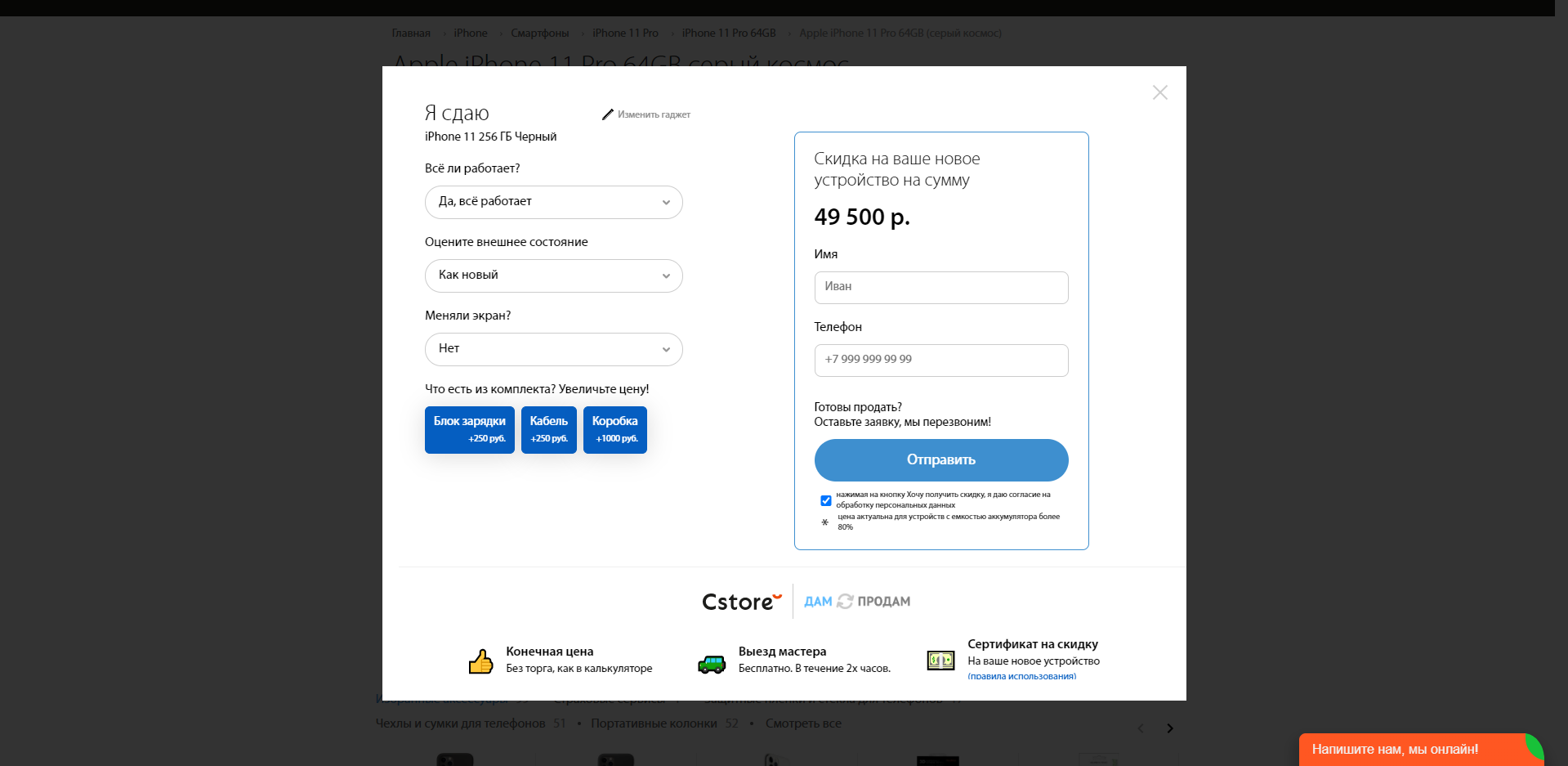Go to Главная in breadcrumbs
The width and height of the screenshot is (1568, 766).
coord(411,34)
